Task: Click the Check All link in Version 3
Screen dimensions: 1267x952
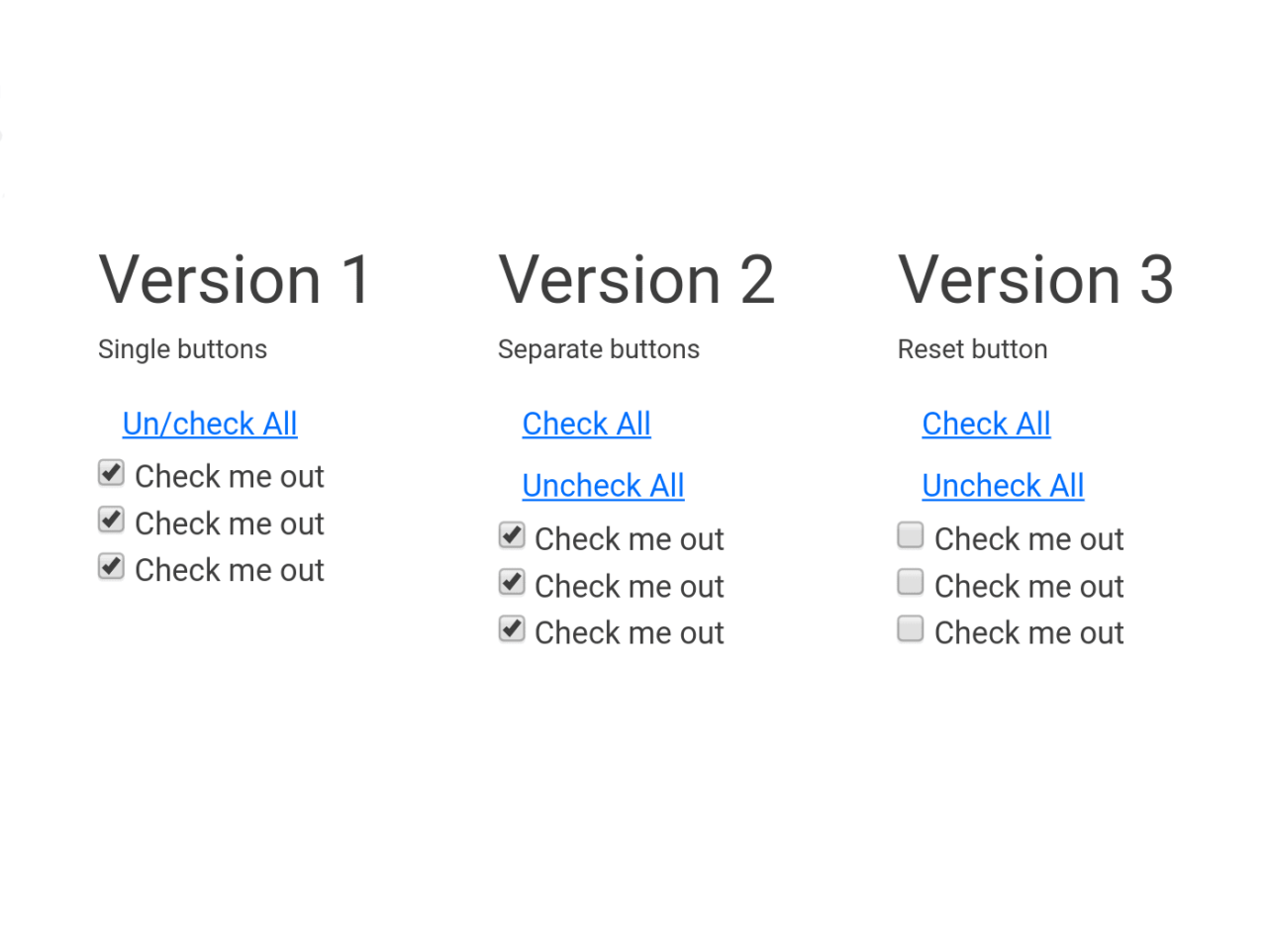Action: tap(986, 424)
